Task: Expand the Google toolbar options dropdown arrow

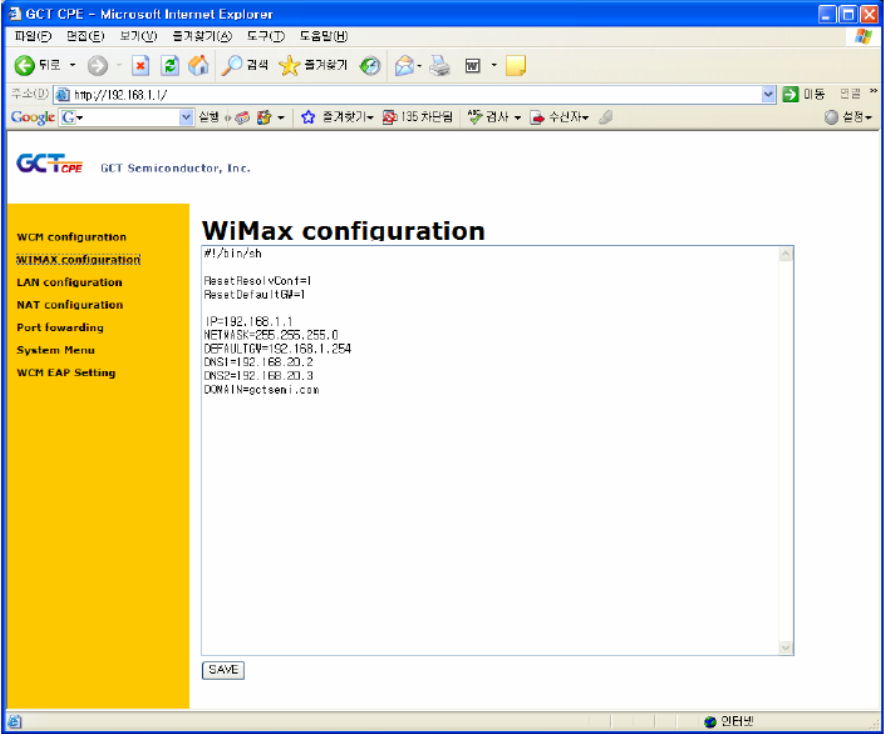Action: click(281, 117)
